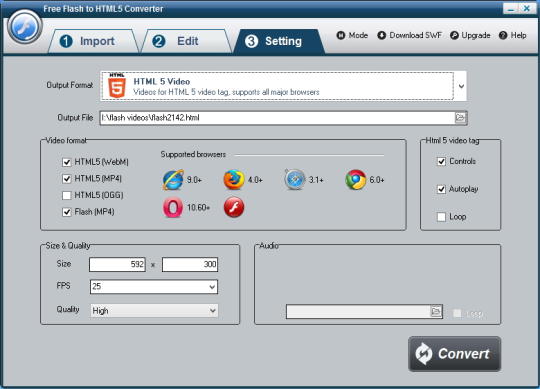Click step number 1 circle icon
The image size is (540, 389).
(x=66, y=41)
